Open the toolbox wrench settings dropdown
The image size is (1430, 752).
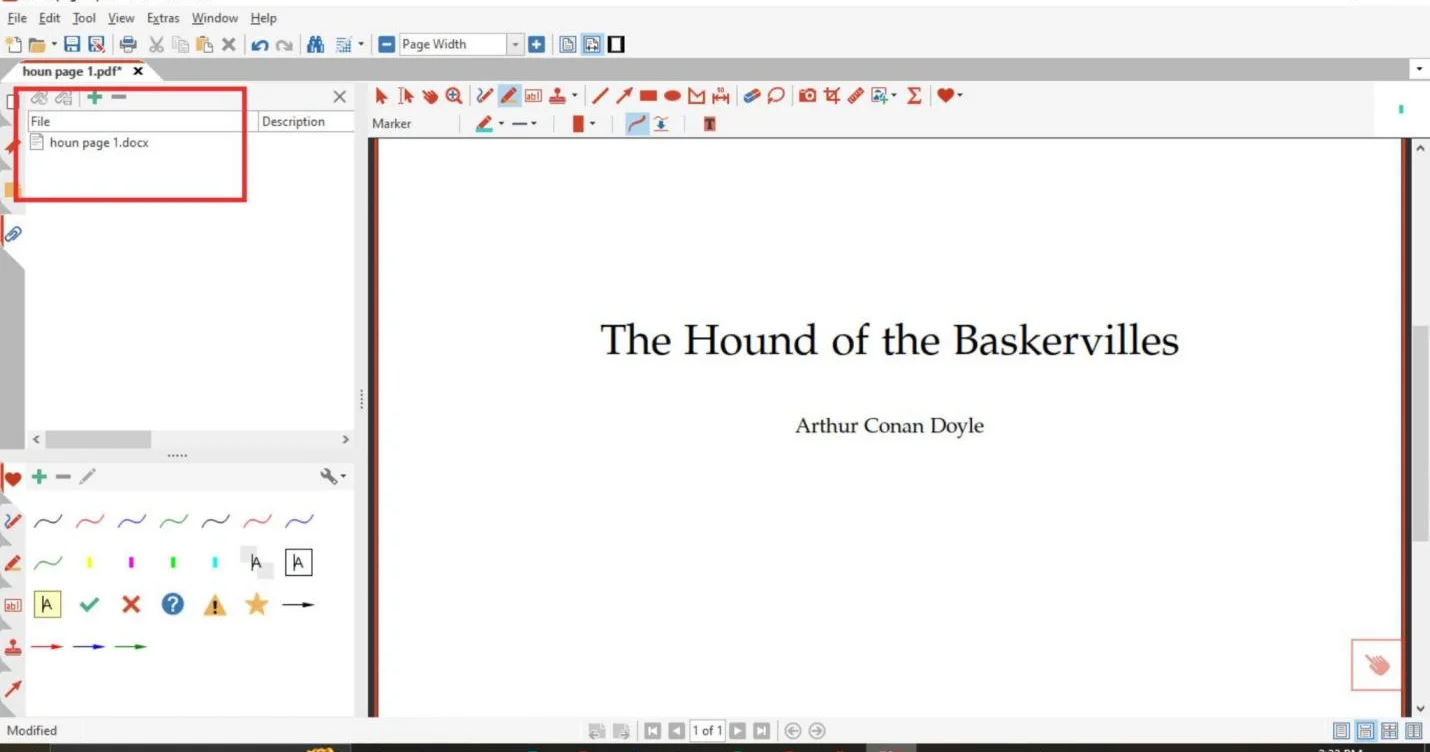point(333,477)
